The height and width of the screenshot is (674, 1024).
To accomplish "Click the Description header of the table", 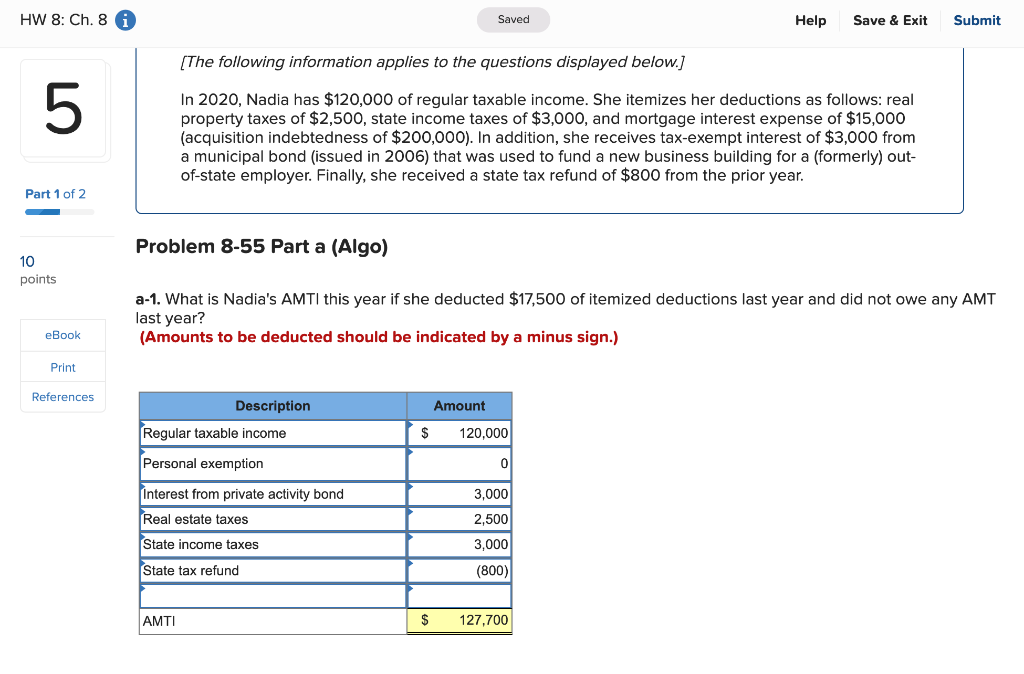I will pos(273,406).
